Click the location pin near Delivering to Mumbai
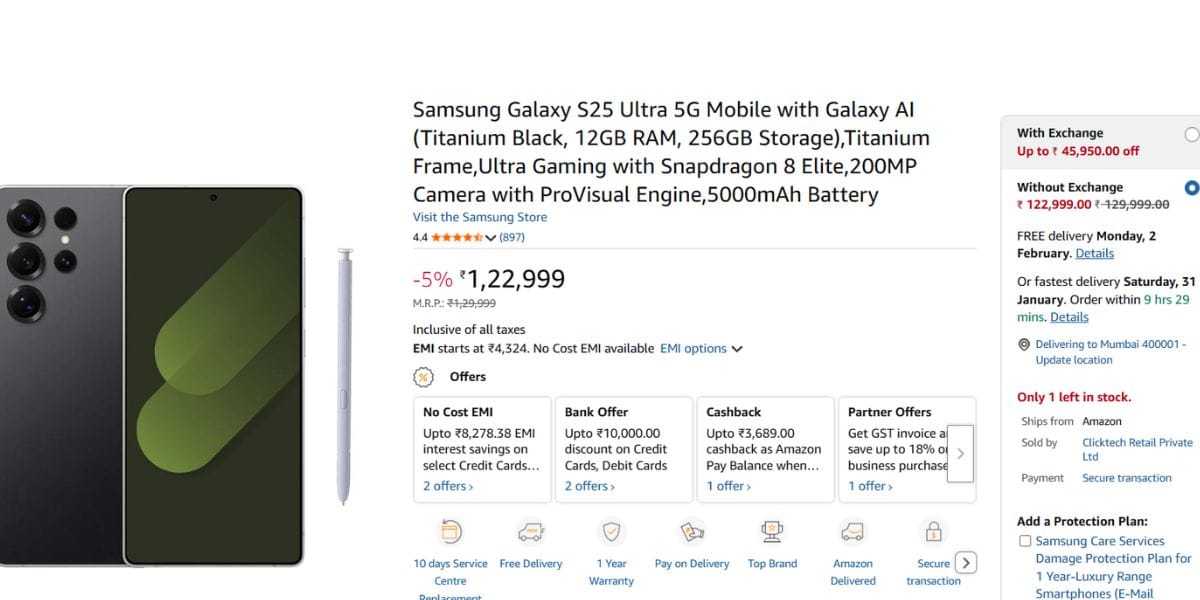This screenshot has height=600, width=1200. point(1023,344)
